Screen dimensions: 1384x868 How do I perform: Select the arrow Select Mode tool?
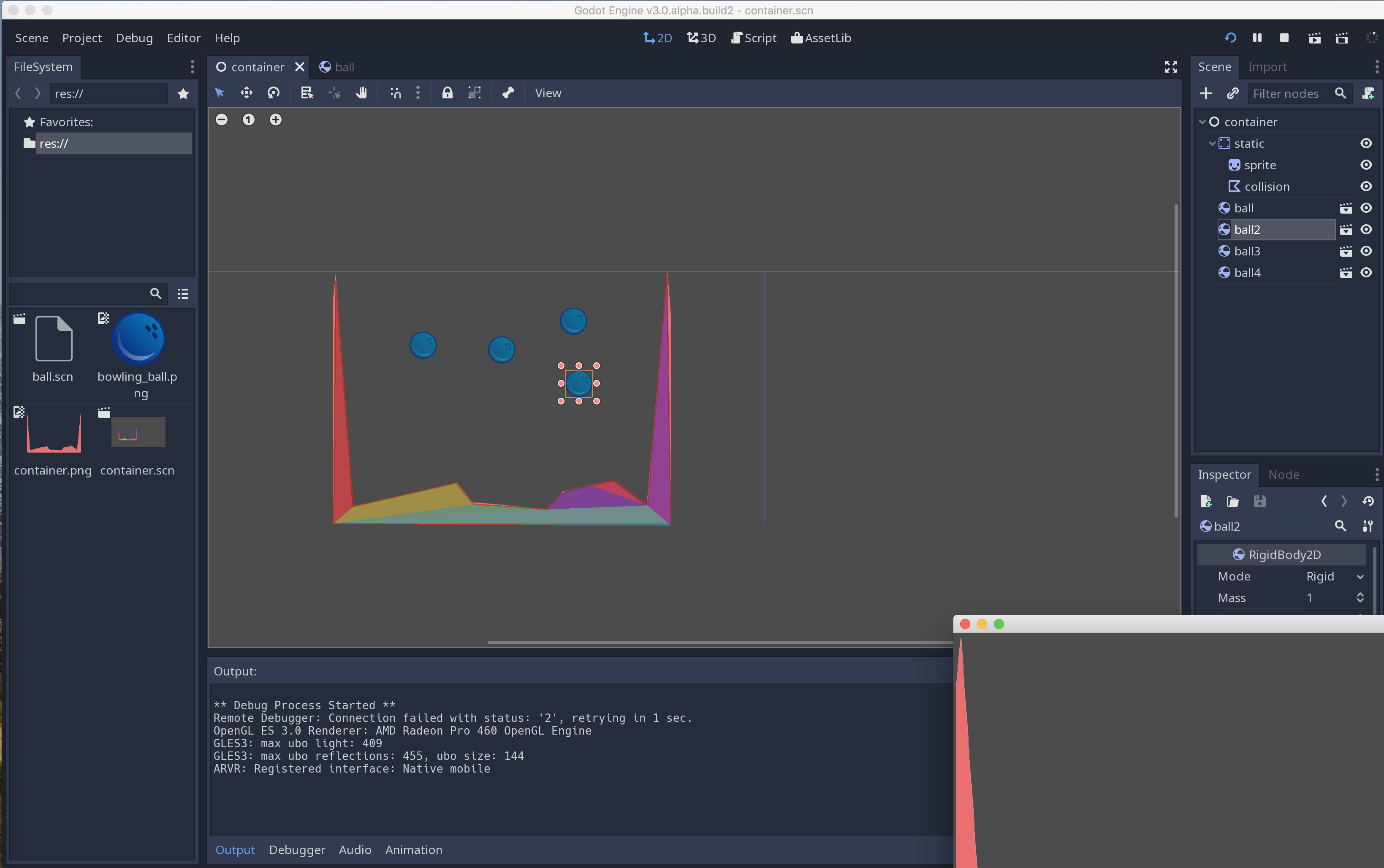219,92
